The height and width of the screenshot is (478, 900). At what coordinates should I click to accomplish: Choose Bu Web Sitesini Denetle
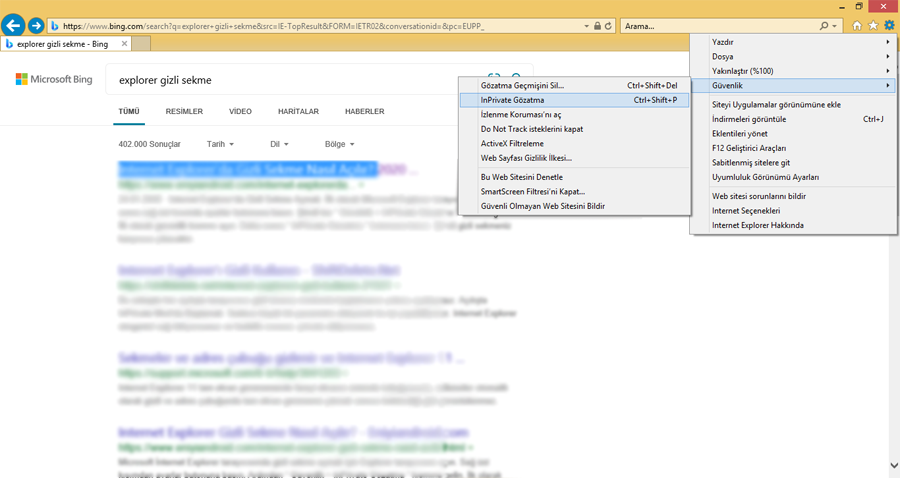coord(575,177)
